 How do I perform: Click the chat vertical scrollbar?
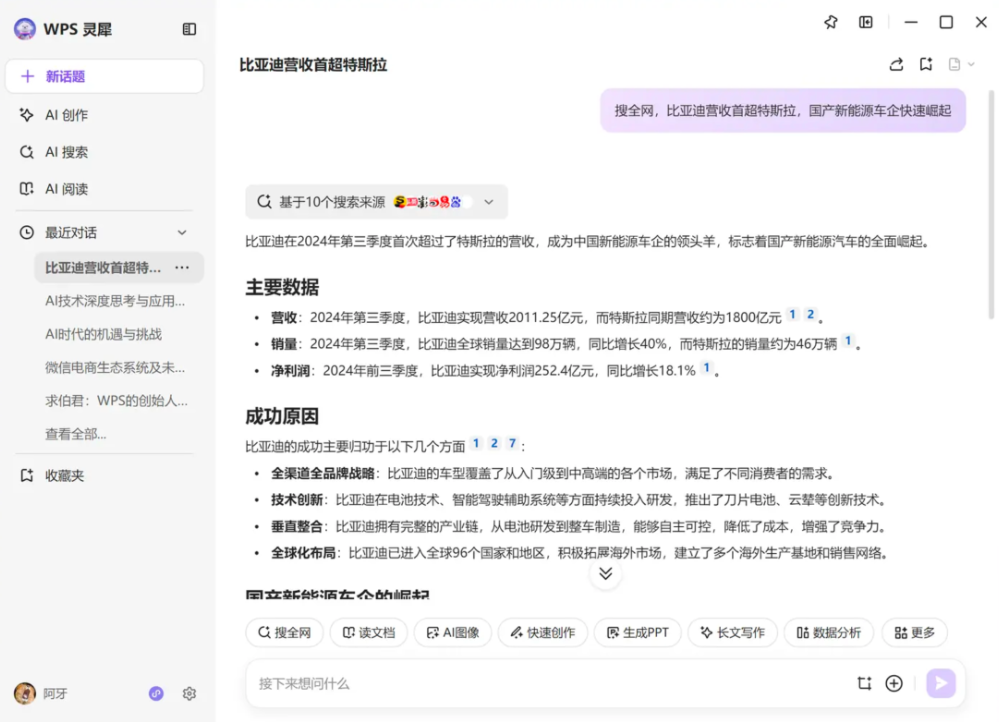991,204
